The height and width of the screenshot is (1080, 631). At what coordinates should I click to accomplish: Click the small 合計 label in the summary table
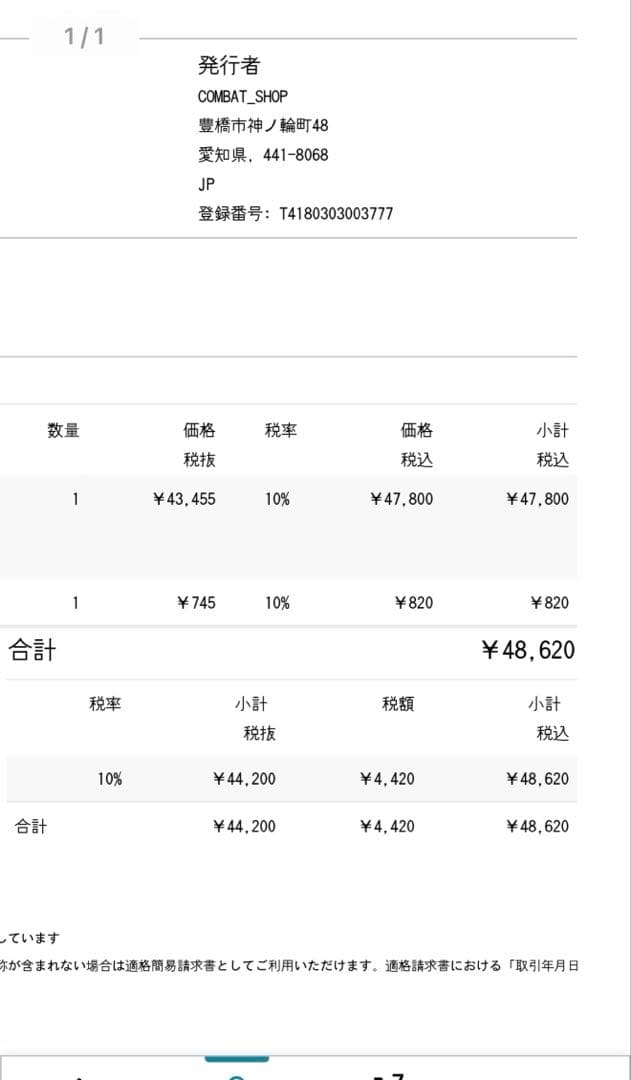30,826
